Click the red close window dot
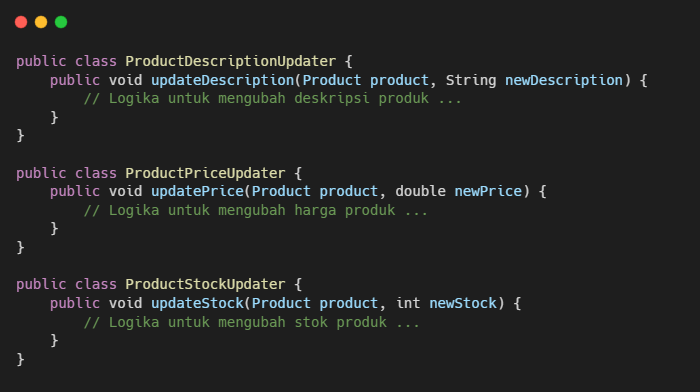Screen dimensions: 700x392 click(21, 22)
